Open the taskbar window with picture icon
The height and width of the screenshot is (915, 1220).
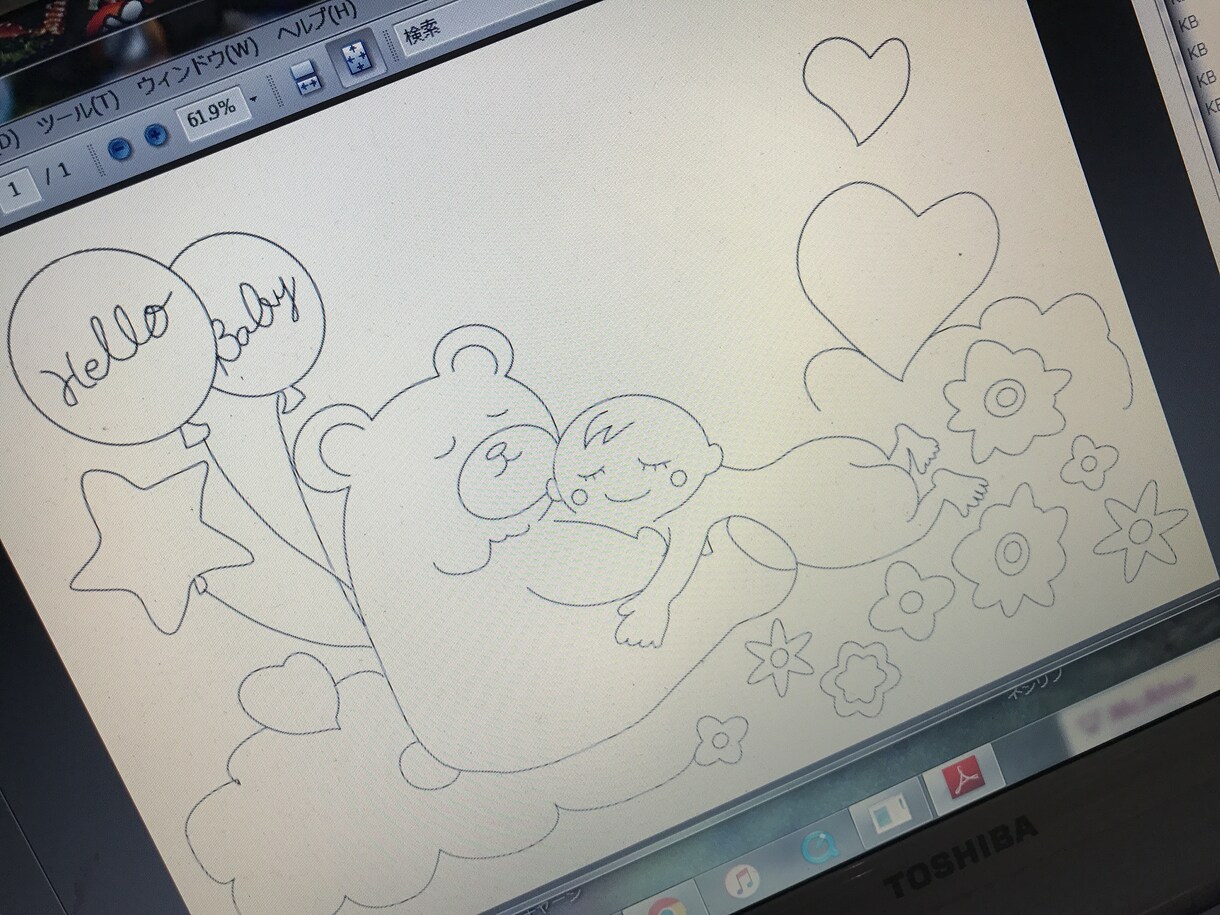point(890,816)
